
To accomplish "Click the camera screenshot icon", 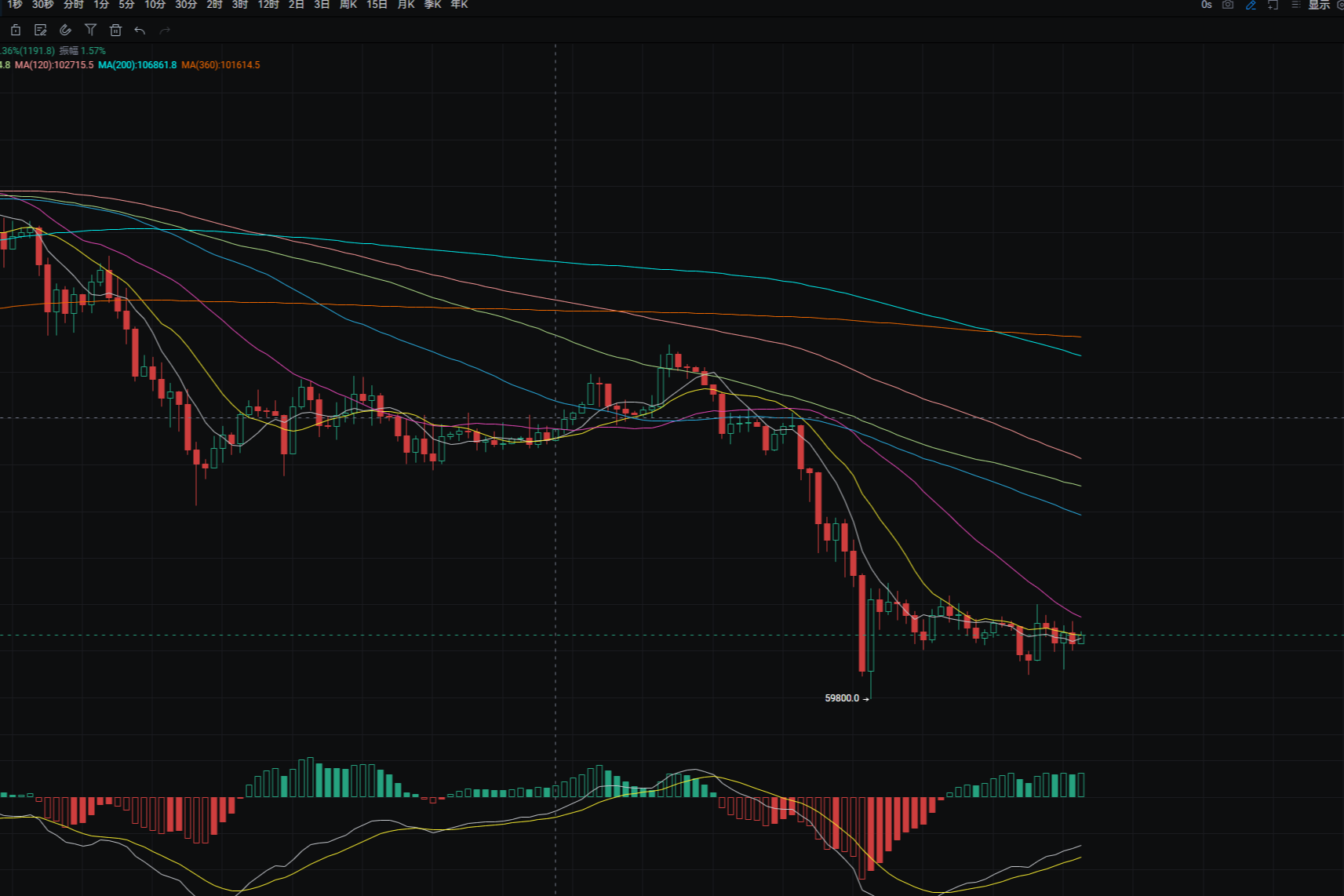I will tap(1228, 5).
